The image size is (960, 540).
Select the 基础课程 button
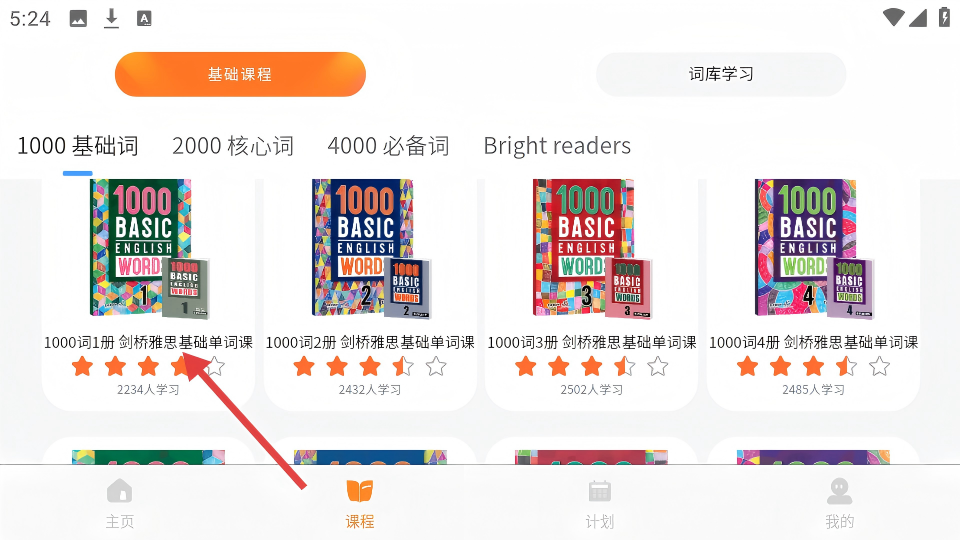pos(240,74)
